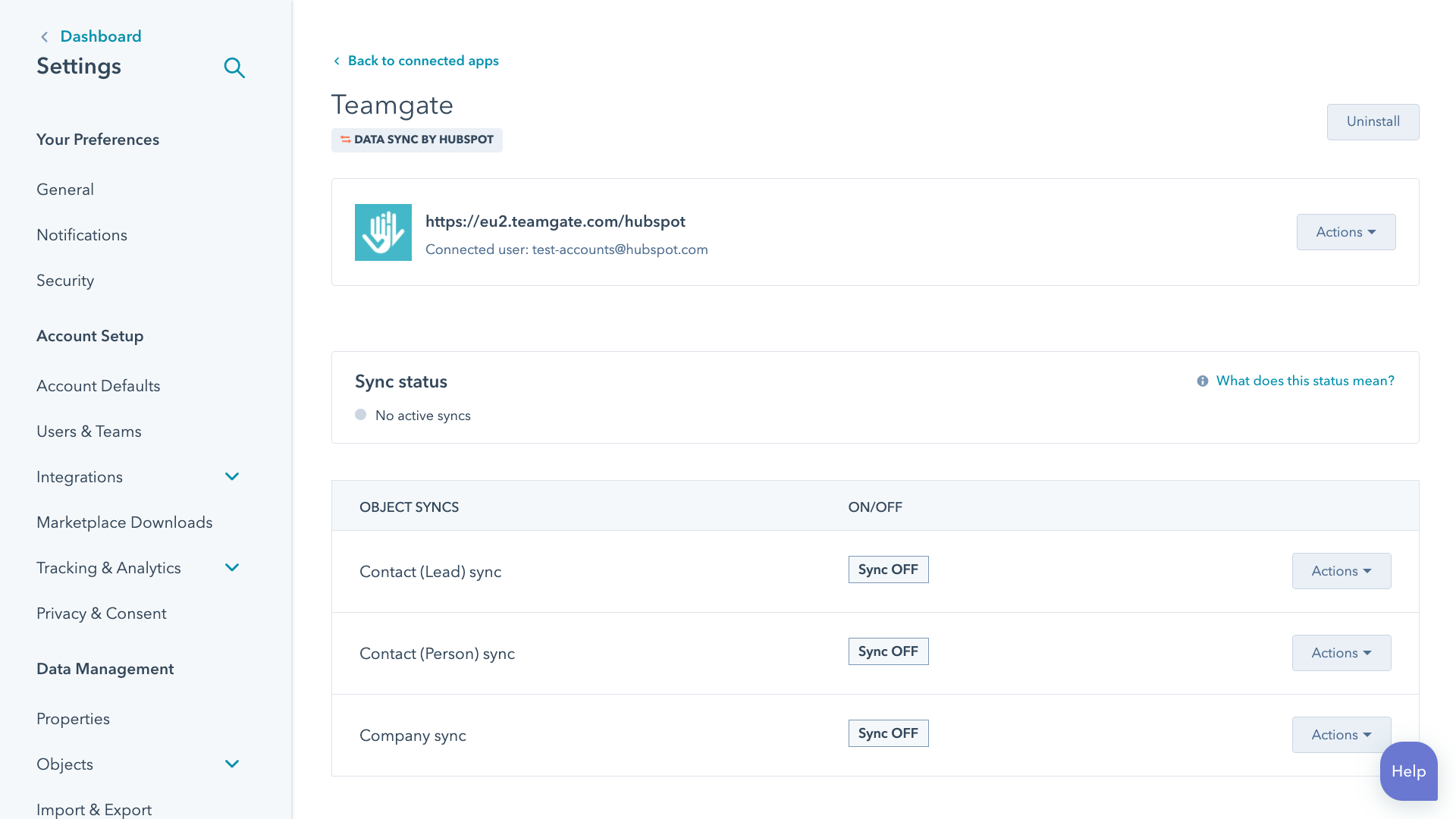The image size is (1456, 819).
Task: Open Actions dropdown for connected account
Action: tap(1345, 232)
